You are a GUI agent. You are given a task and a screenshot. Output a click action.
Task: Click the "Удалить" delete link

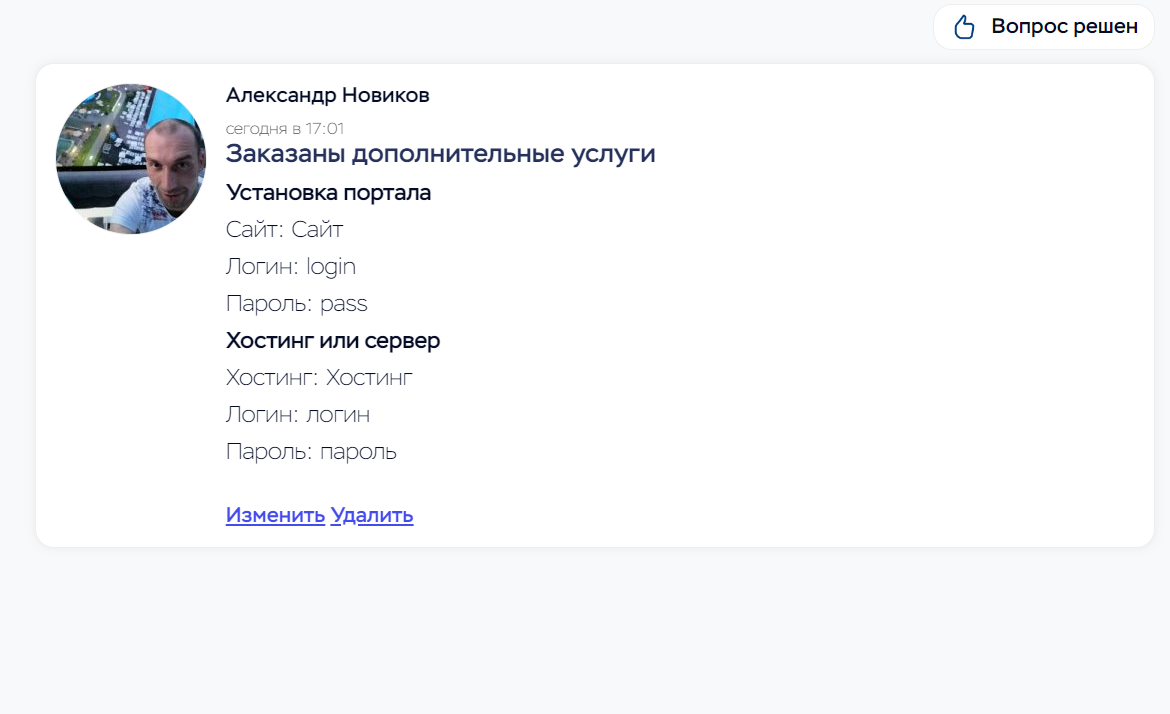372,515
